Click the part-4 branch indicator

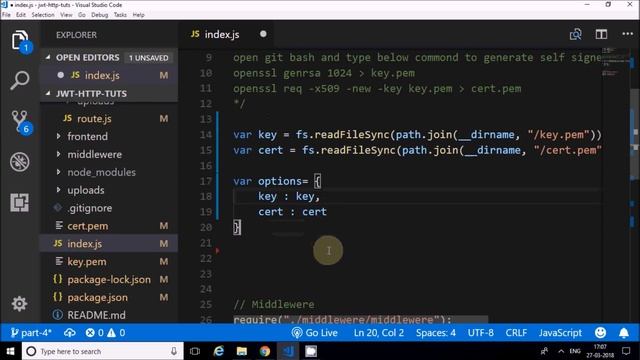31,333
